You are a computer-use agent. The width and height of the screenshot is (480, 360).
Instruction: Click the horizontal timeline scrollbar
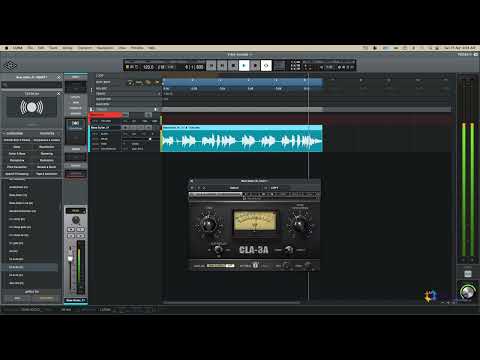[232, 303]
